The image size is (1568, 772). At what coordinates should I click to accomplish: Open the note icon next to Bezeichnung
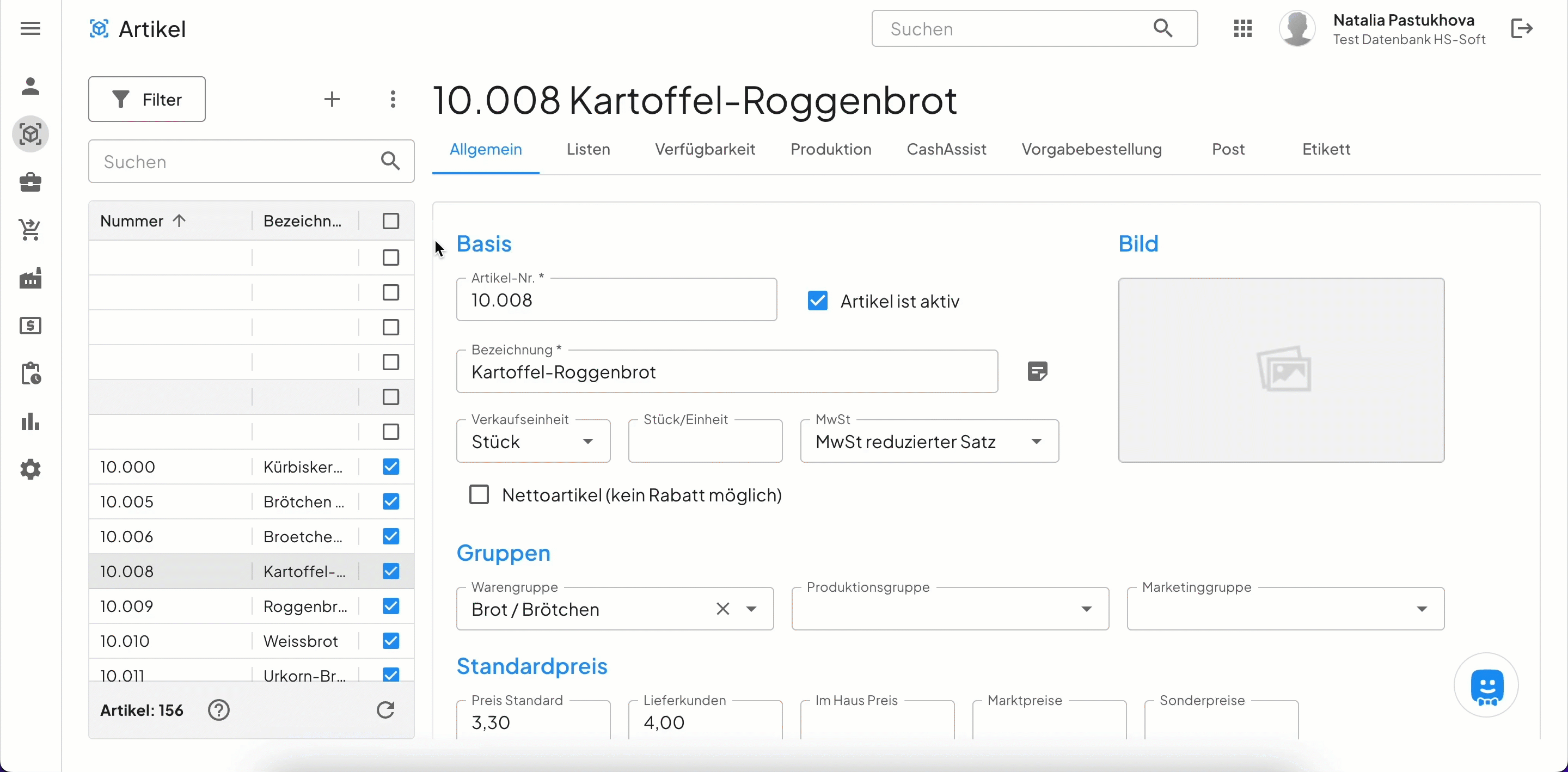click(x=1037, y=371)
